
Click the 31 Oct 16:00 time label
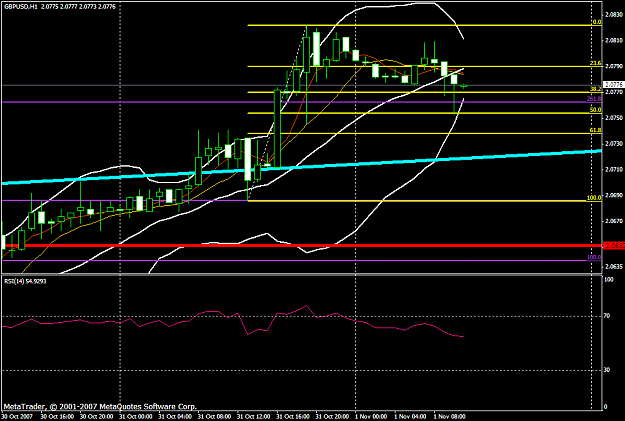click(293, 417)
